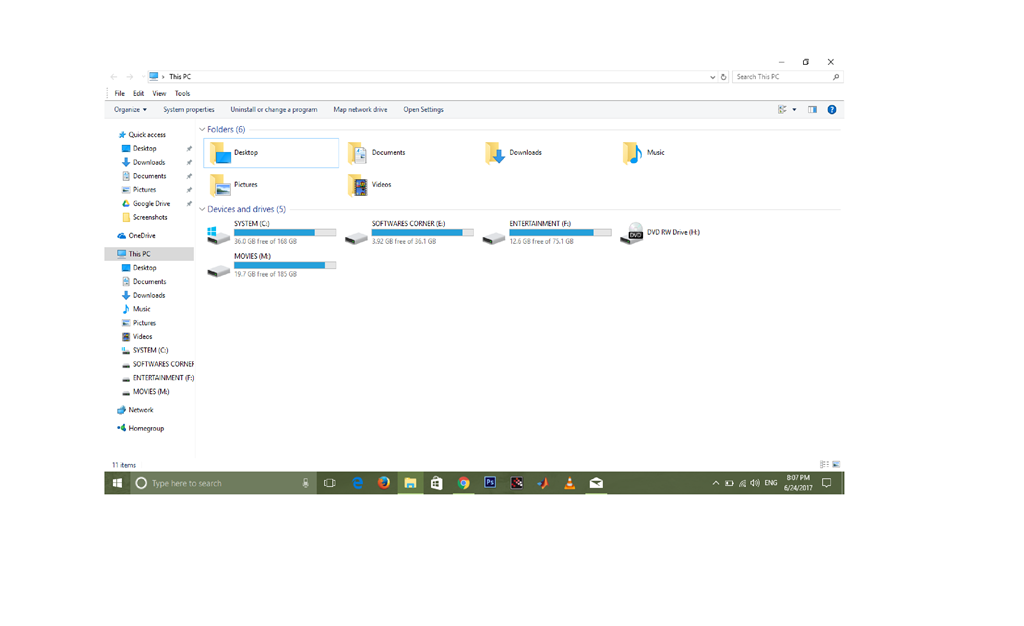The height and width of the screenshot is (626, 1024).
Task: Open the address bar history dropdown
Action: click(712, 77)
